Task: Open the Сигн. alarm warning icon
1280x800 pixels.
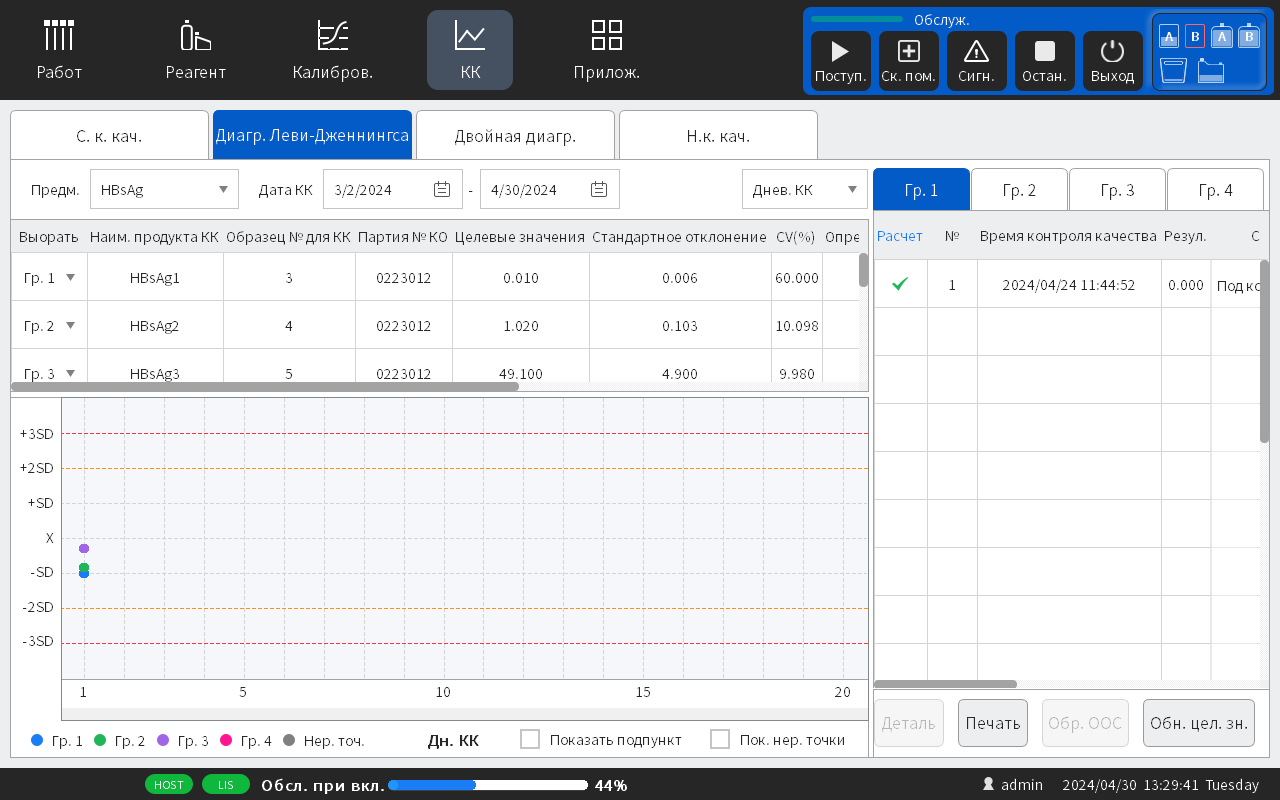Action: (x=977, y=61)
